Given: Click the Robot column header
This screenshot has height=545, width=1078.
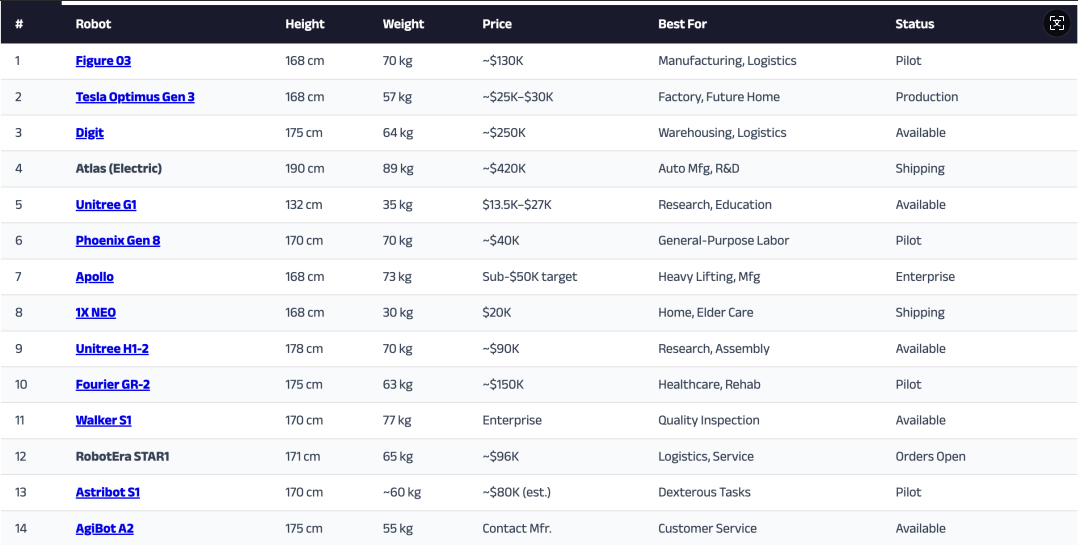Looking at the screenshot, I should pos(94,24).
